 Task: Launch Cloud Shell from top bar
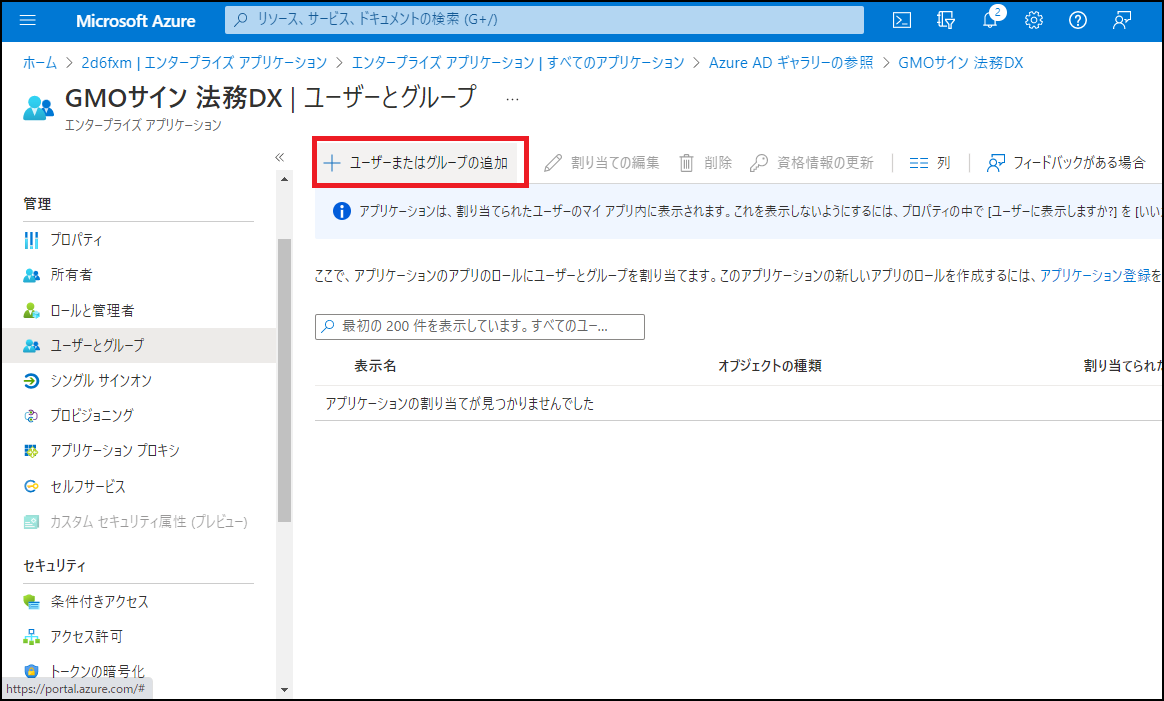(x=901, y=20)
